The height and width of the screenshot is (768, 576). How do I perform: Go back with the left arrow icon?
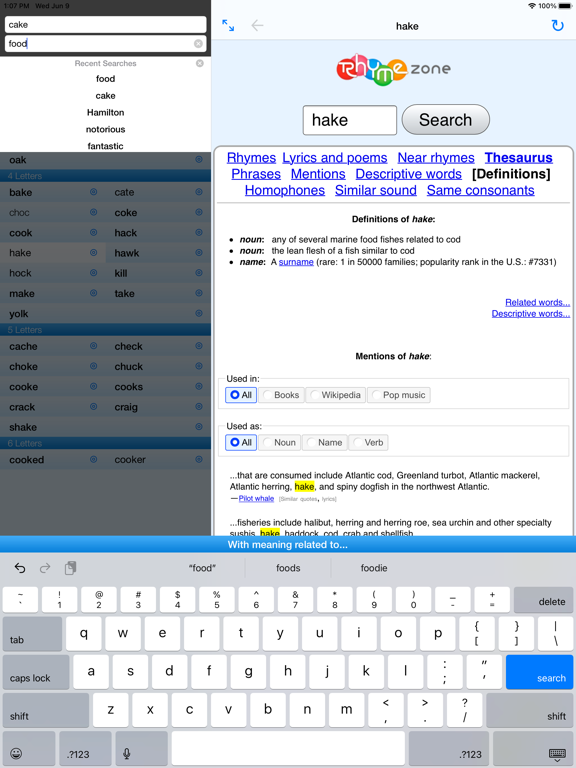(x=257, y=25)
